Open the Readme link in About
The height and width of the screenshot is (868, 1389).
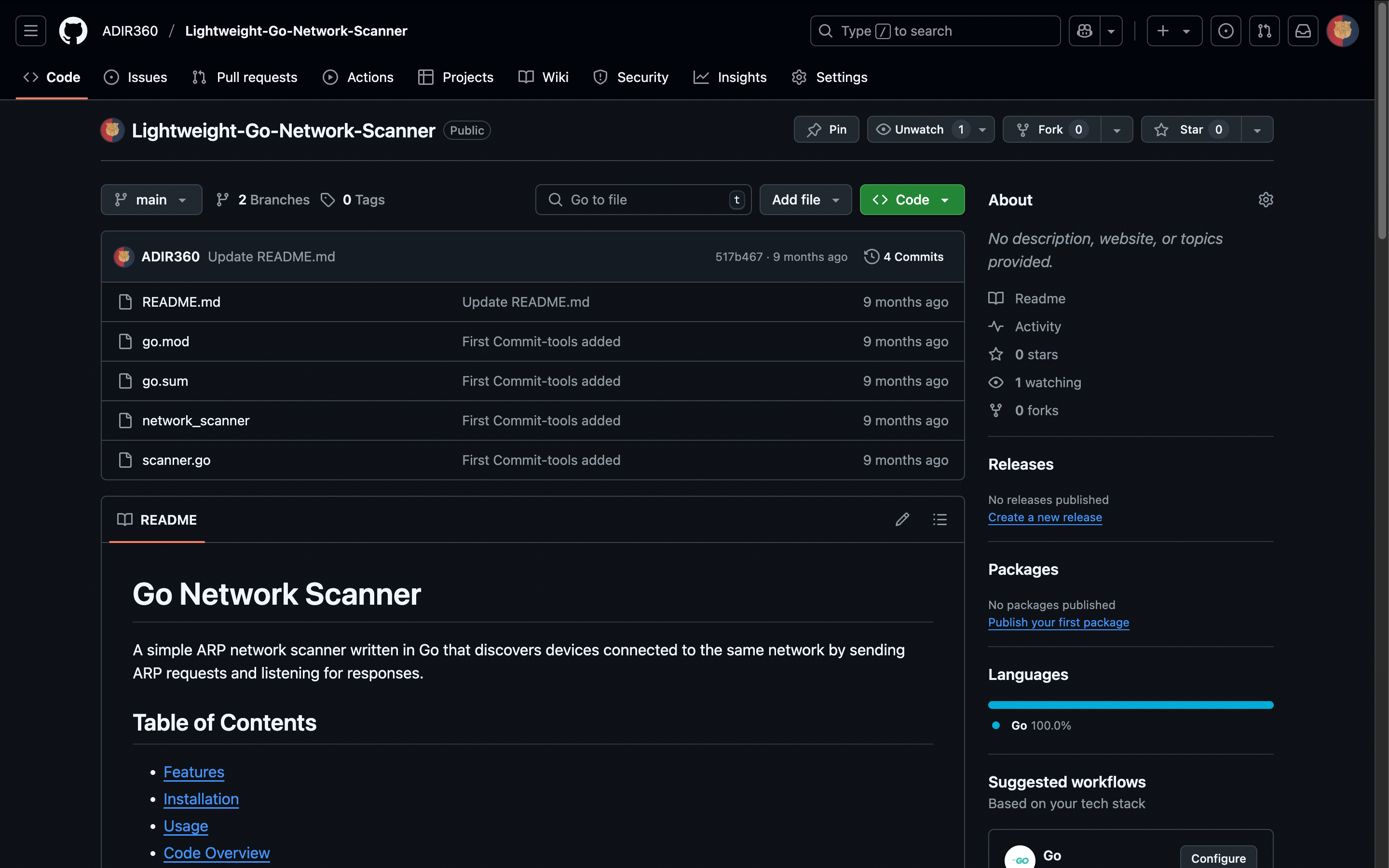click(1027, 298)
